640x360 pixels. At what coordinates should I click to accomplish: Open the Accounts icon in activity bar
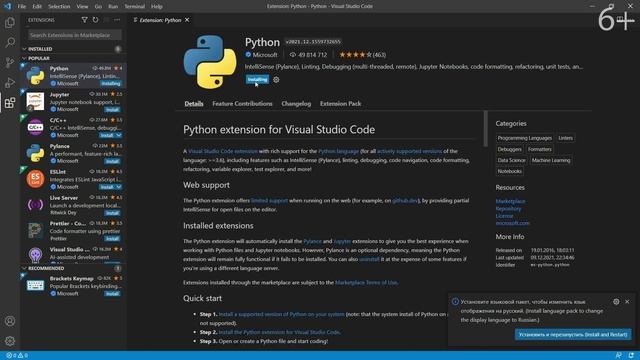[x=10, y=321]
